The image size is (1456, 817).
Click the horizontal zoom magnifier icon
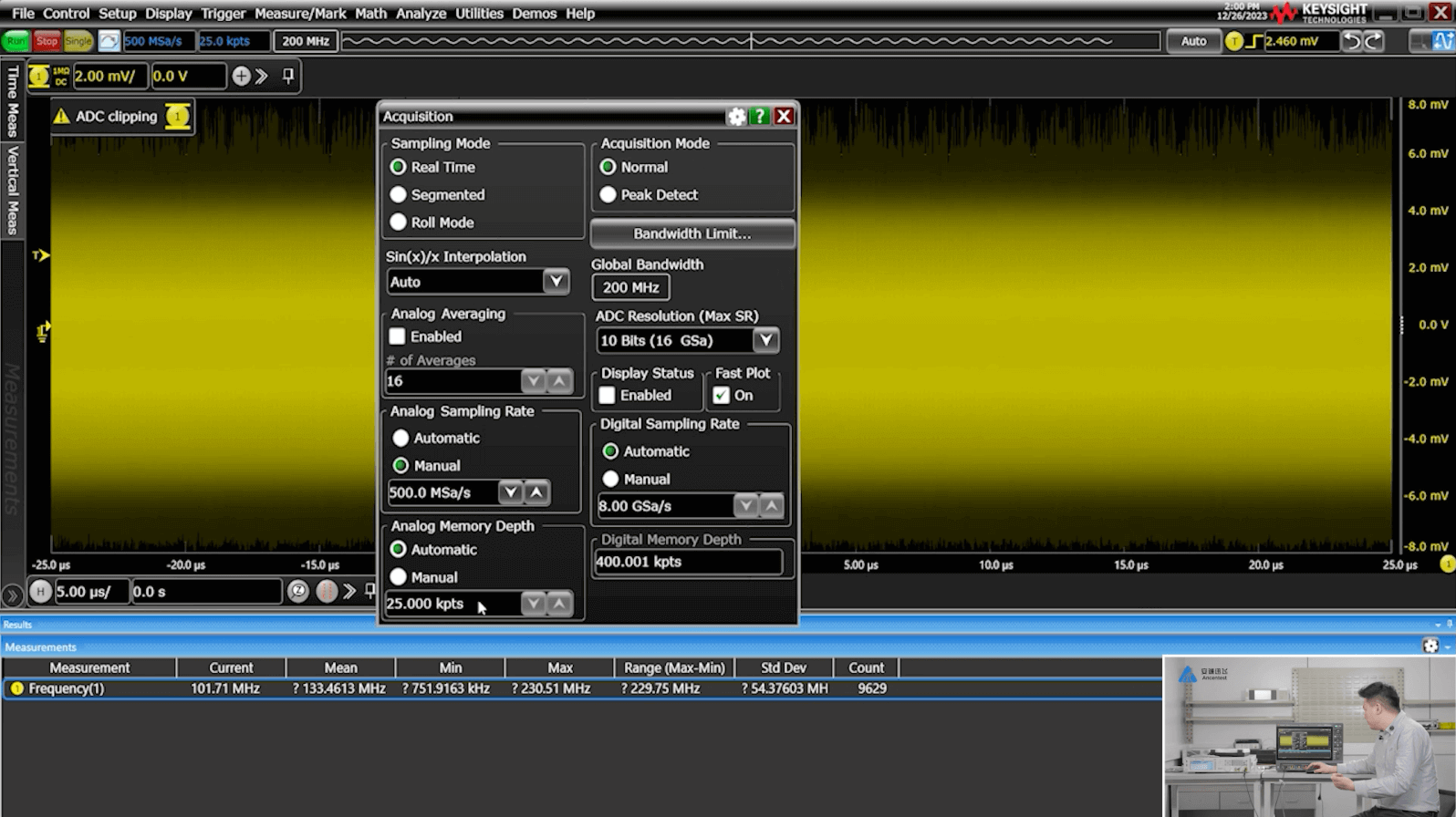click(298, 592)
